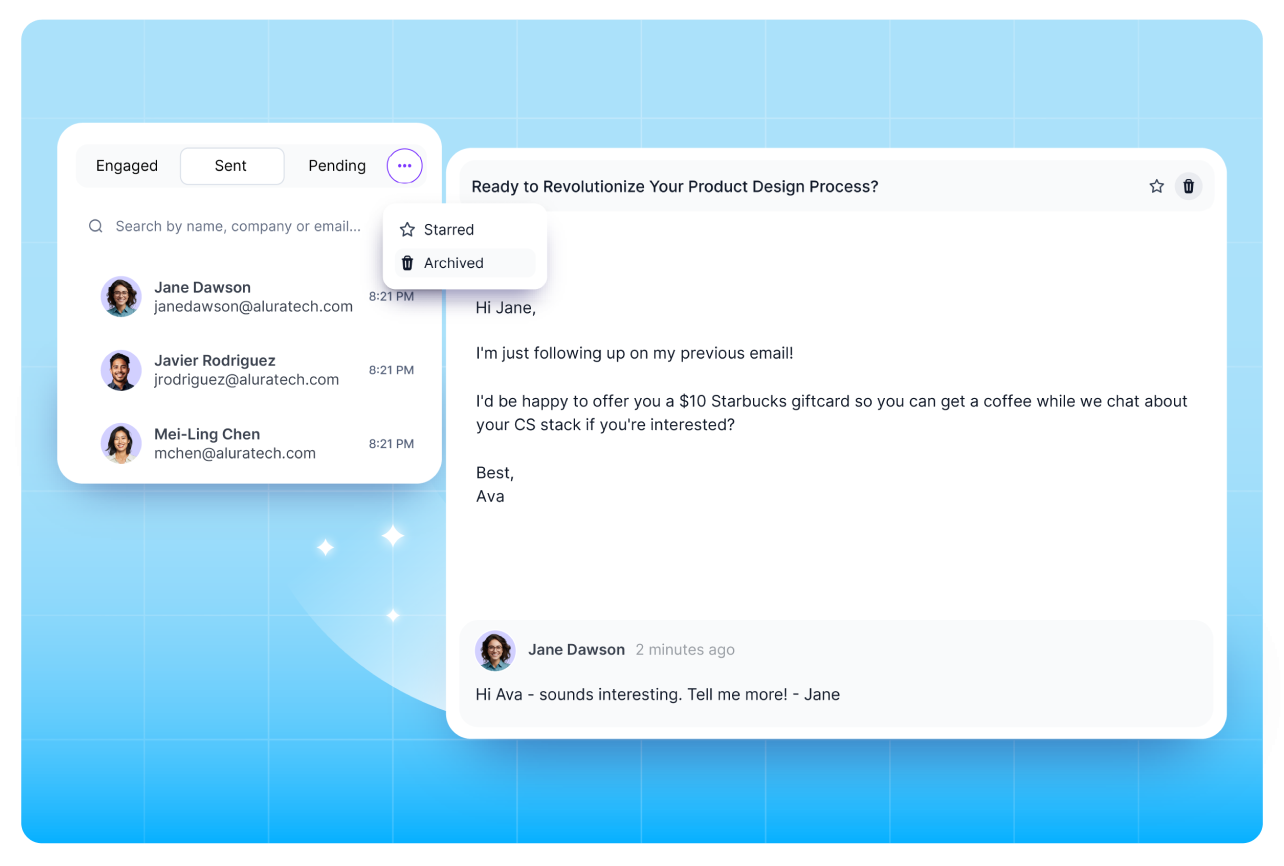Switch to the Engaged tab
This screenshot has width=1284, height=866.
click(127, 166)
